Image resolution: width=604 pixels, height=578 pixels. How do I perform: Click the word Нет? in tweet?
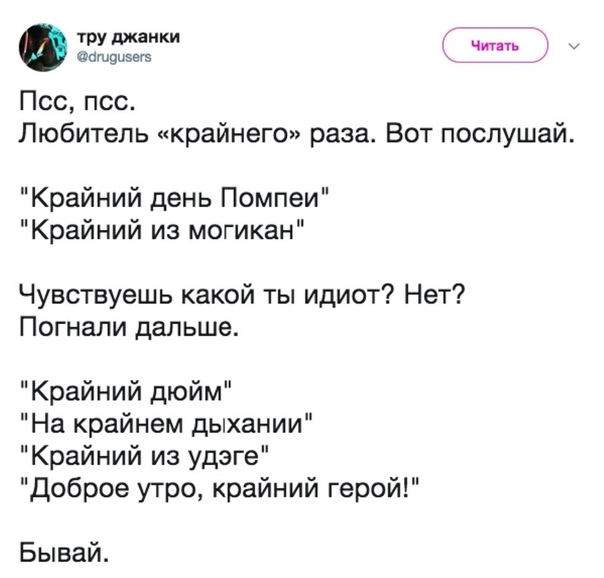click(x=434, y=295)
